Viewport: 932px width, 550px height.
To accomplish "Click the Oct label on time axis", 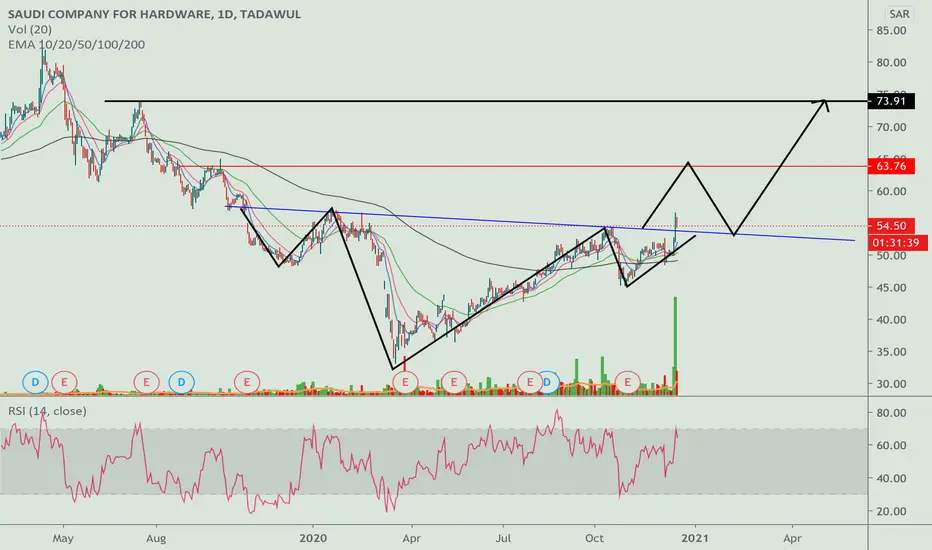I will (x=594, y=538).
